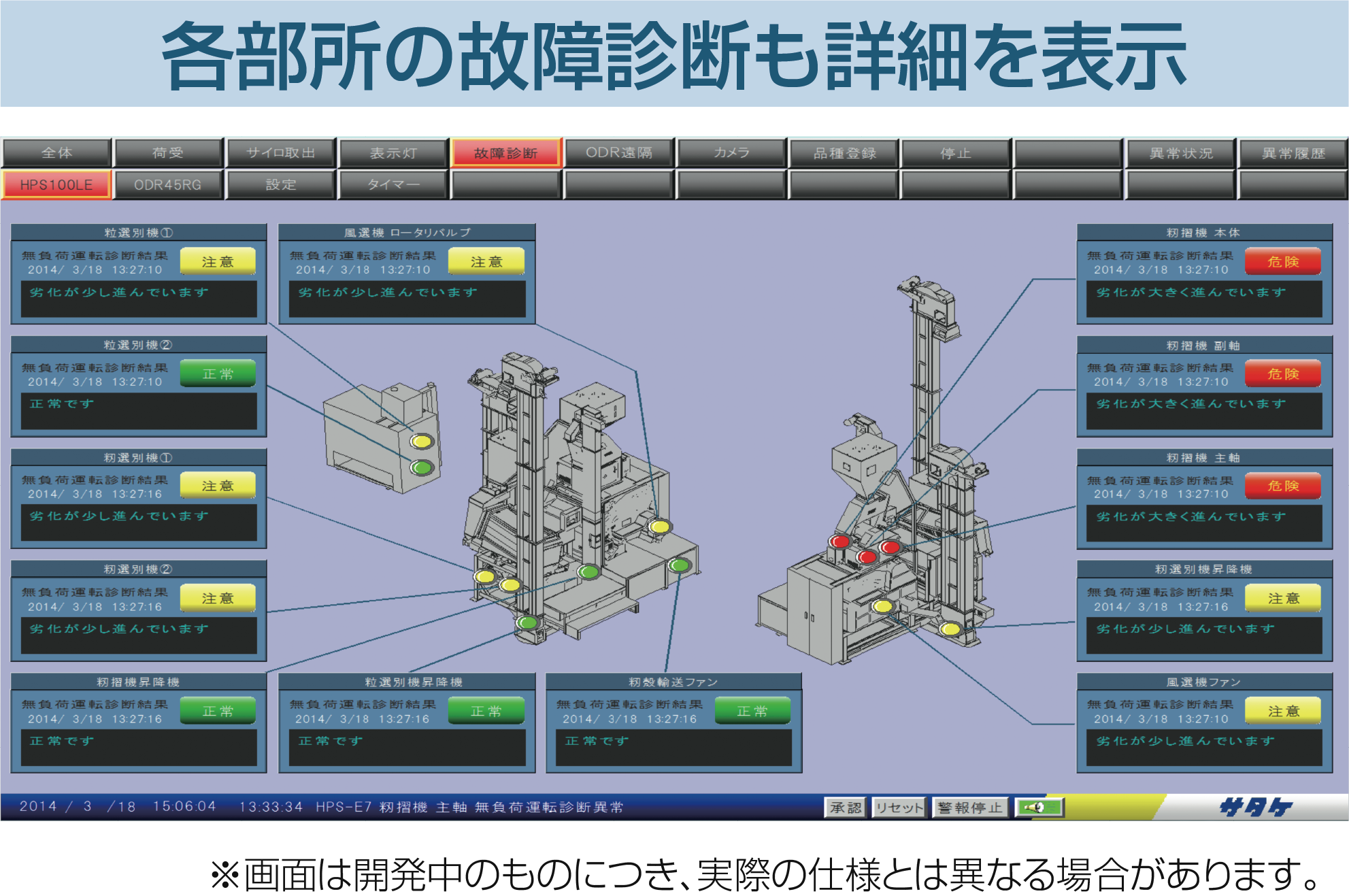Viewport: 1349px width, 896px height.
Task: Click the 籾選別機昇降機 panel title
Action: point(1203,569)
